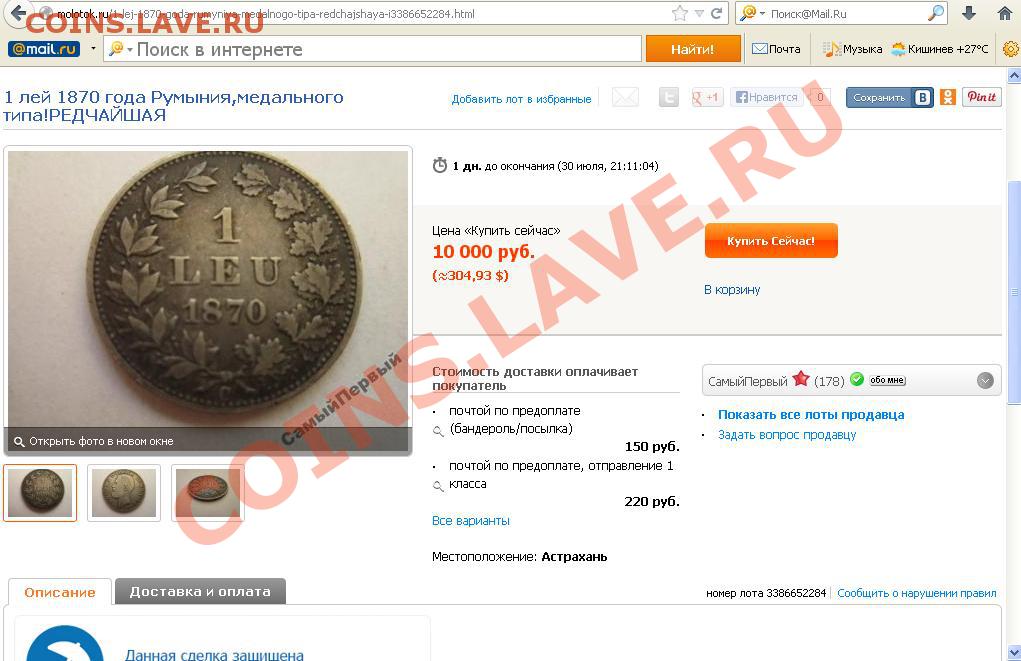The height and width of the screenshot is (661, 1021).
Task: Pin the lot with Pinit button
Action: [x=981, y=97]
